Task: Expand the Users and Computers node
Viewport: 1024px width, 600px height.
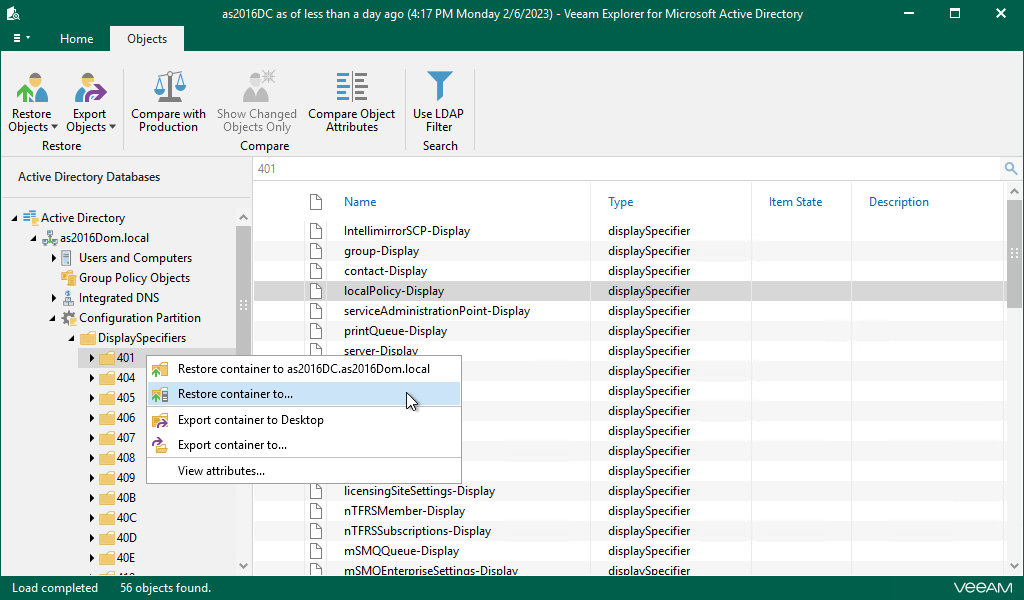Action: [x=54, y=258]
